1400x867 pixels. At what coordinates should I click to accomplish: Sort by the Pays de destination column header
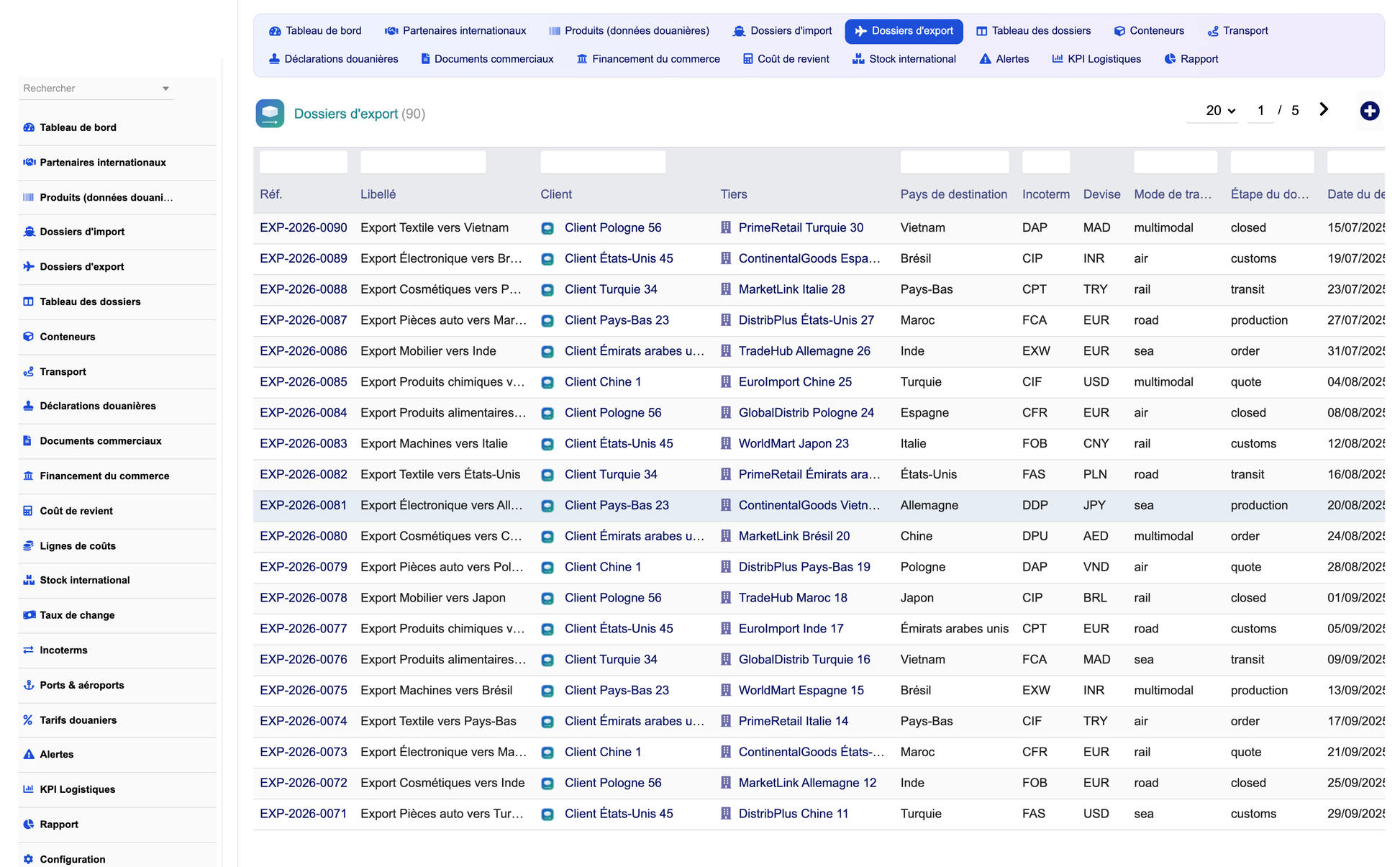click(x=954, y=194)
